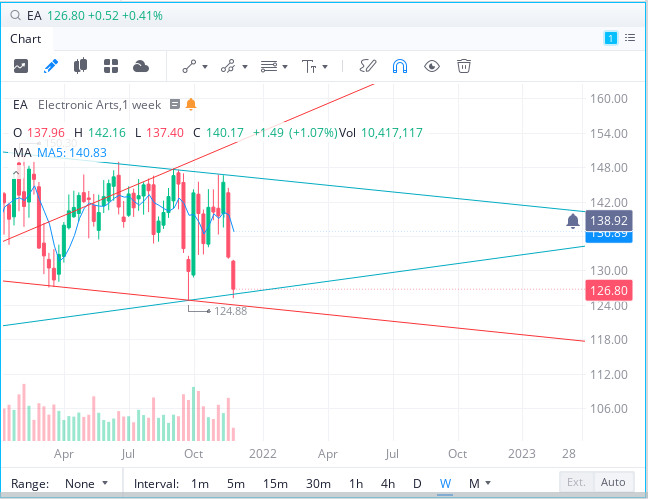Open the M monthly interval dropdown
This screenshot has height=499, width=648.
[x=479, y=483]
